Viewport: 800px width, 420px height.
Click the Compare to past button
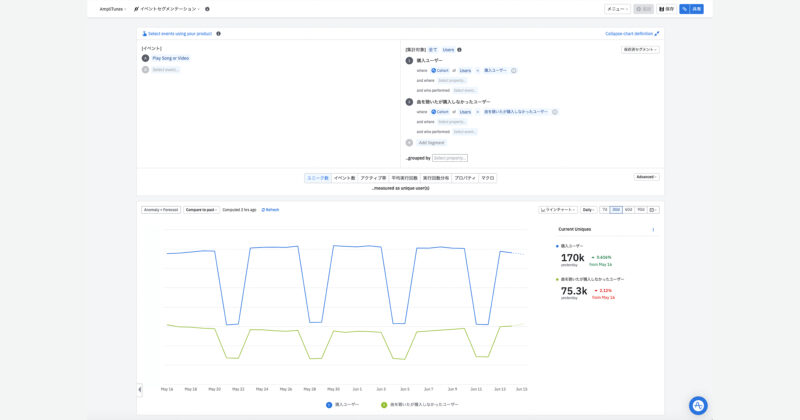point(201,210)
